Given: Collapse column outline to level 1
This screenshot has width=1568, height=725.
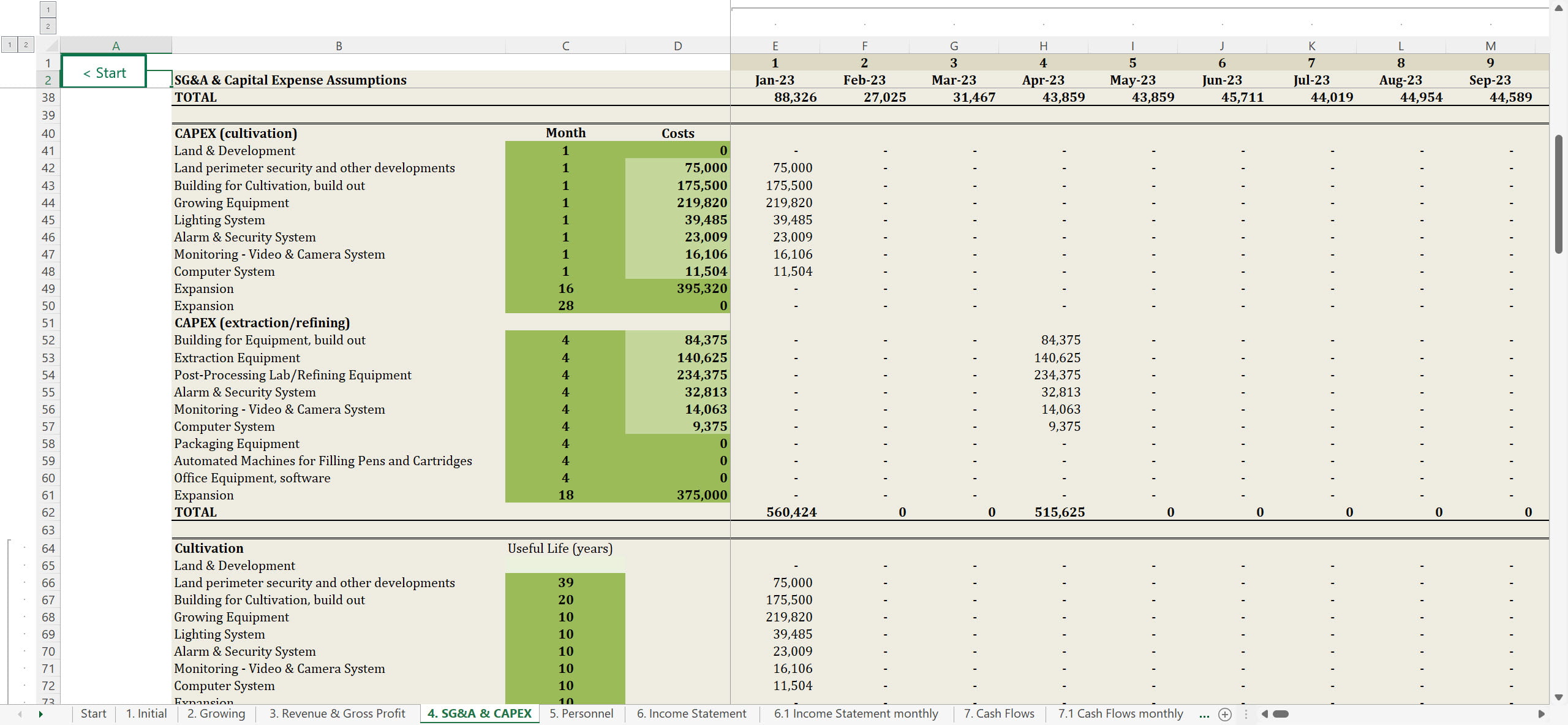Looking at the screenshot, I should tap(48, 9).
